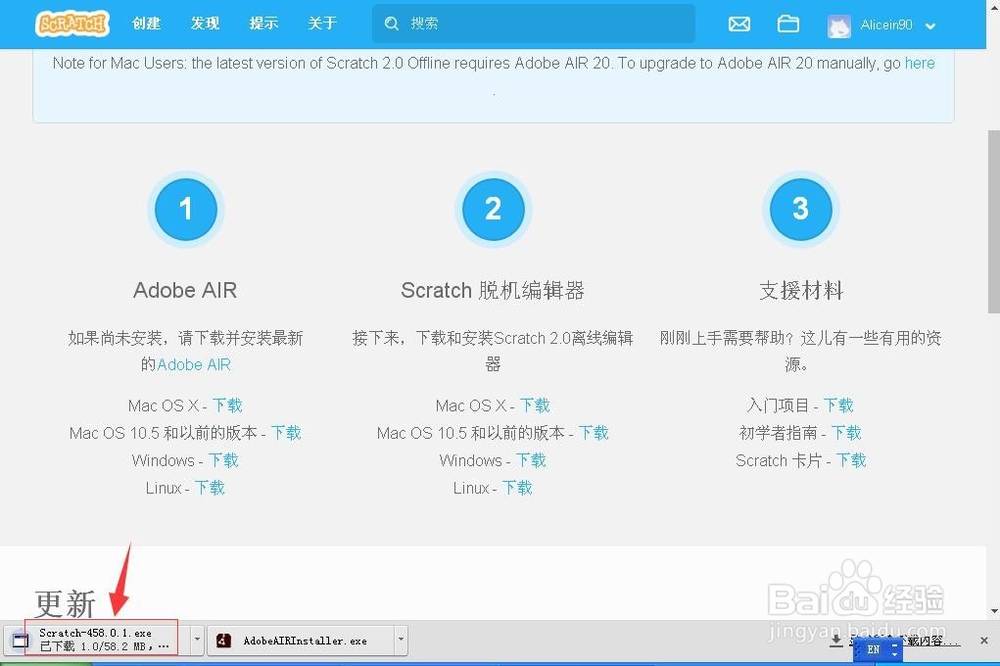The height and width of the screenshot is (666, 1000).
Task: Download the 初学者指南 guide
Action: click(x=846, y=433)
